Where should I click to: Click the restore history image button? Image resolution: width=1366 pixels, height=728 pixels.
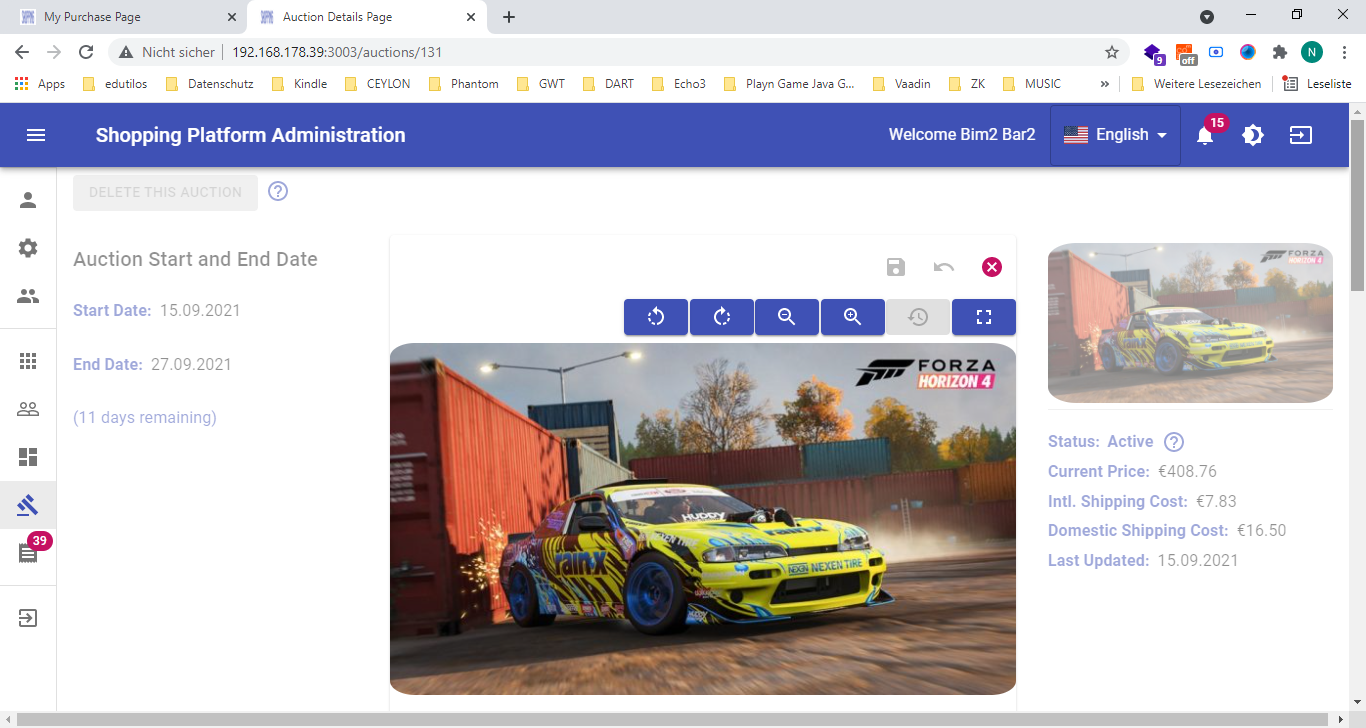[918, 317]
